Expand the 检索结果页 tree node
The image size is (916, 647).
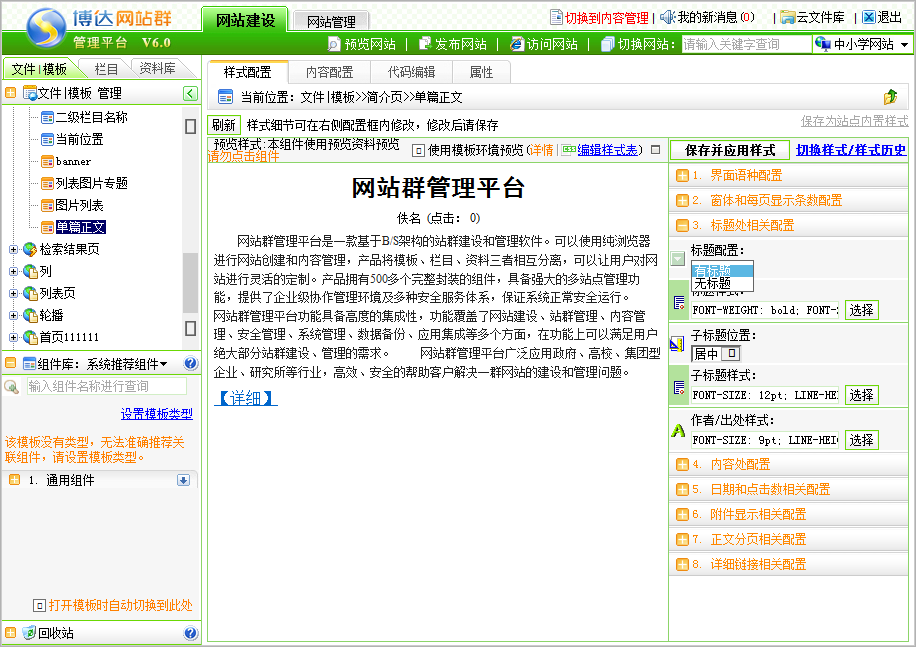coord(14,249)
